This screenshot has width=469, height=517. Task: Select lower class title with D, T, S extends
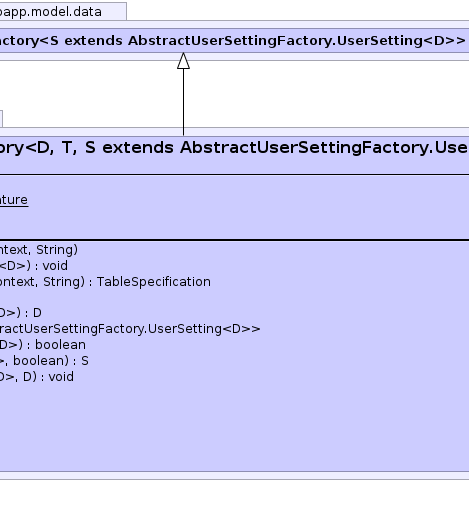(x=234, y=148)
